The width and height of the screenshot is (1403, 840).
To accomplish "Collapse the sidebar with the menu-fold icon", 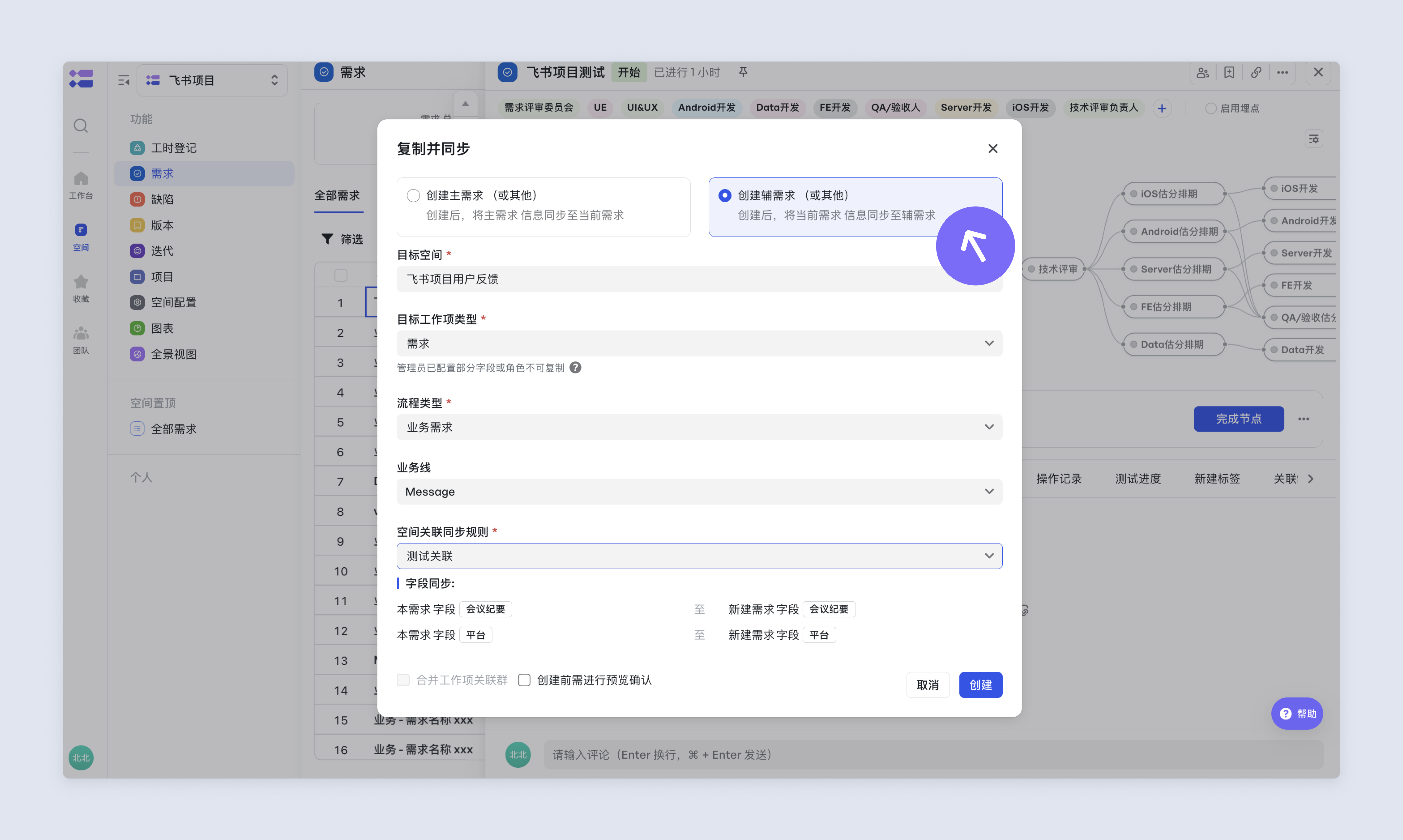I will pos(124,80).
